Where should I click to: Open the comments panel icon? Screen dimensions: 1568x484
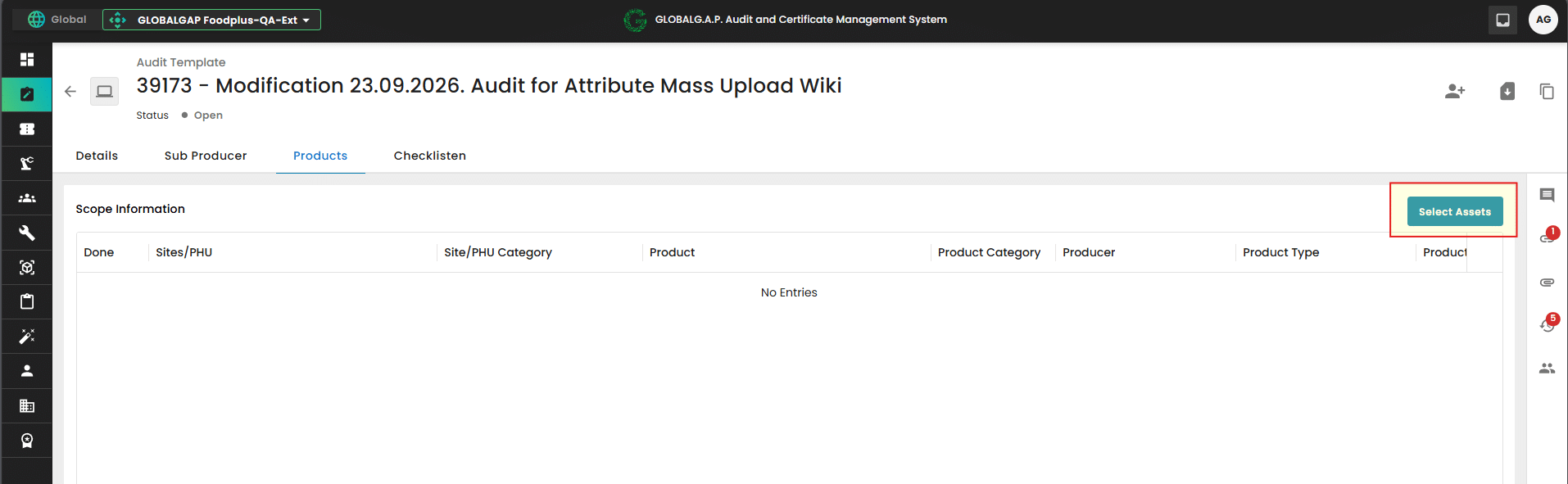[x=1547, y=195]
